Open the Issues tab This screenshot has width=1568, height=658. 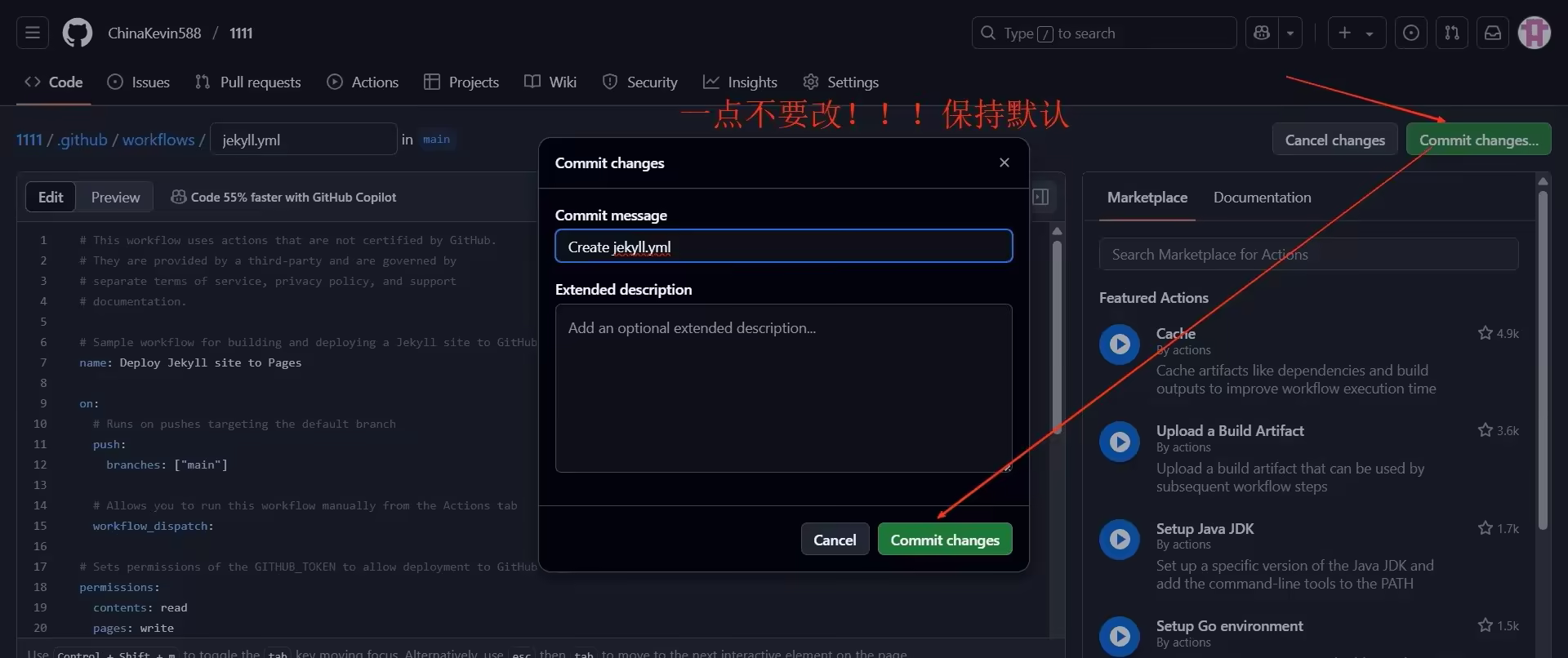click(139, 82)
